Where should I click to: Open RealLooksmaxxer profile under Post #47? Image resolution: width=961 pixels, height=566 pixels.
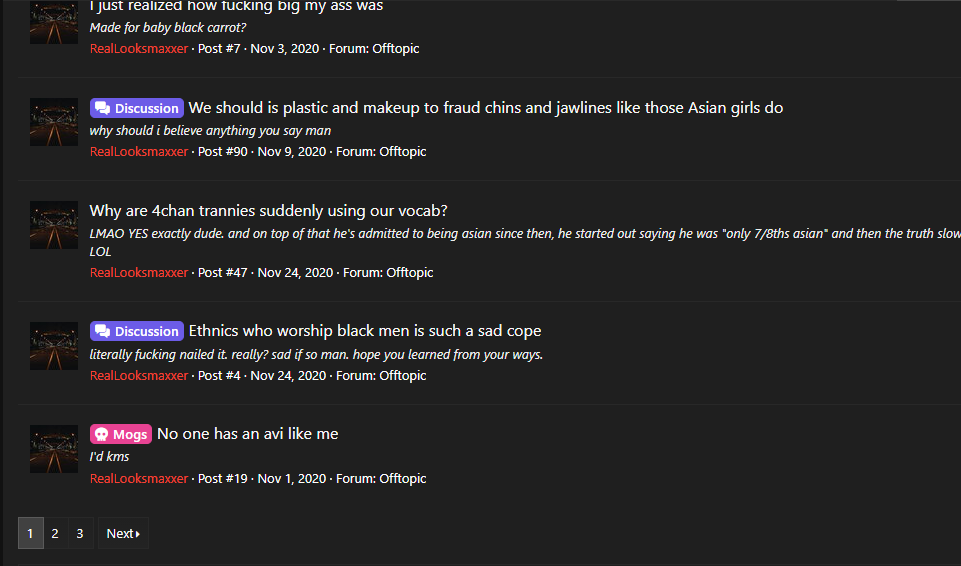(x=139, y=273)
